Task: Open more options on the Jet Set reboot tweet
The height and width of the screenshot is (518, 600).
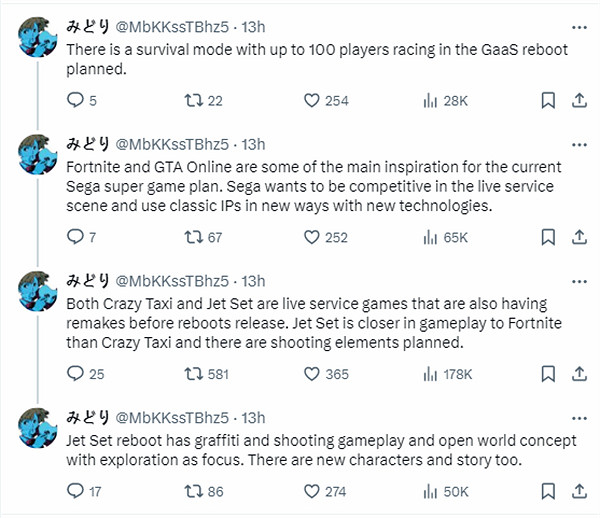Action: 577,417
